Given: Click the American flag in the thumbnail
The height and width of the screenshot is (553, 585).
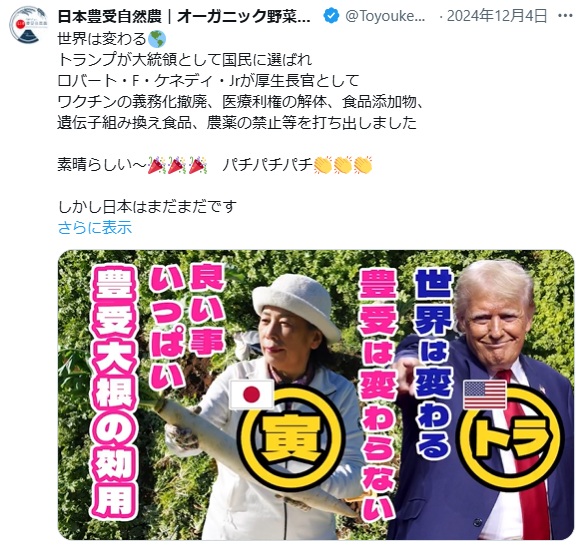Looking at the screenshot, I should [x=485, y=394].
